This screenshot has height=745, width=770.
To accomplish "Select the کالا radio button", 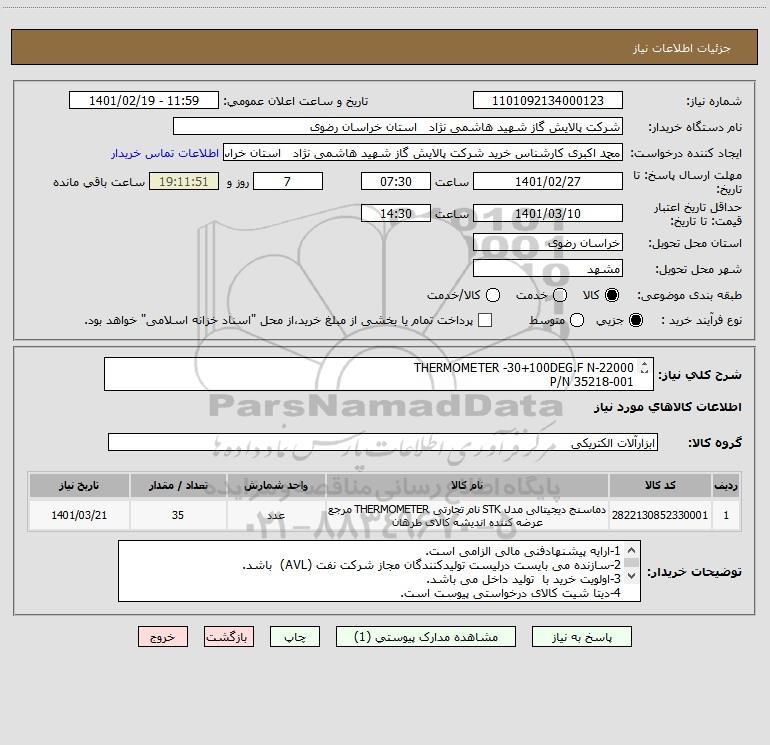I will click(612, 295).
